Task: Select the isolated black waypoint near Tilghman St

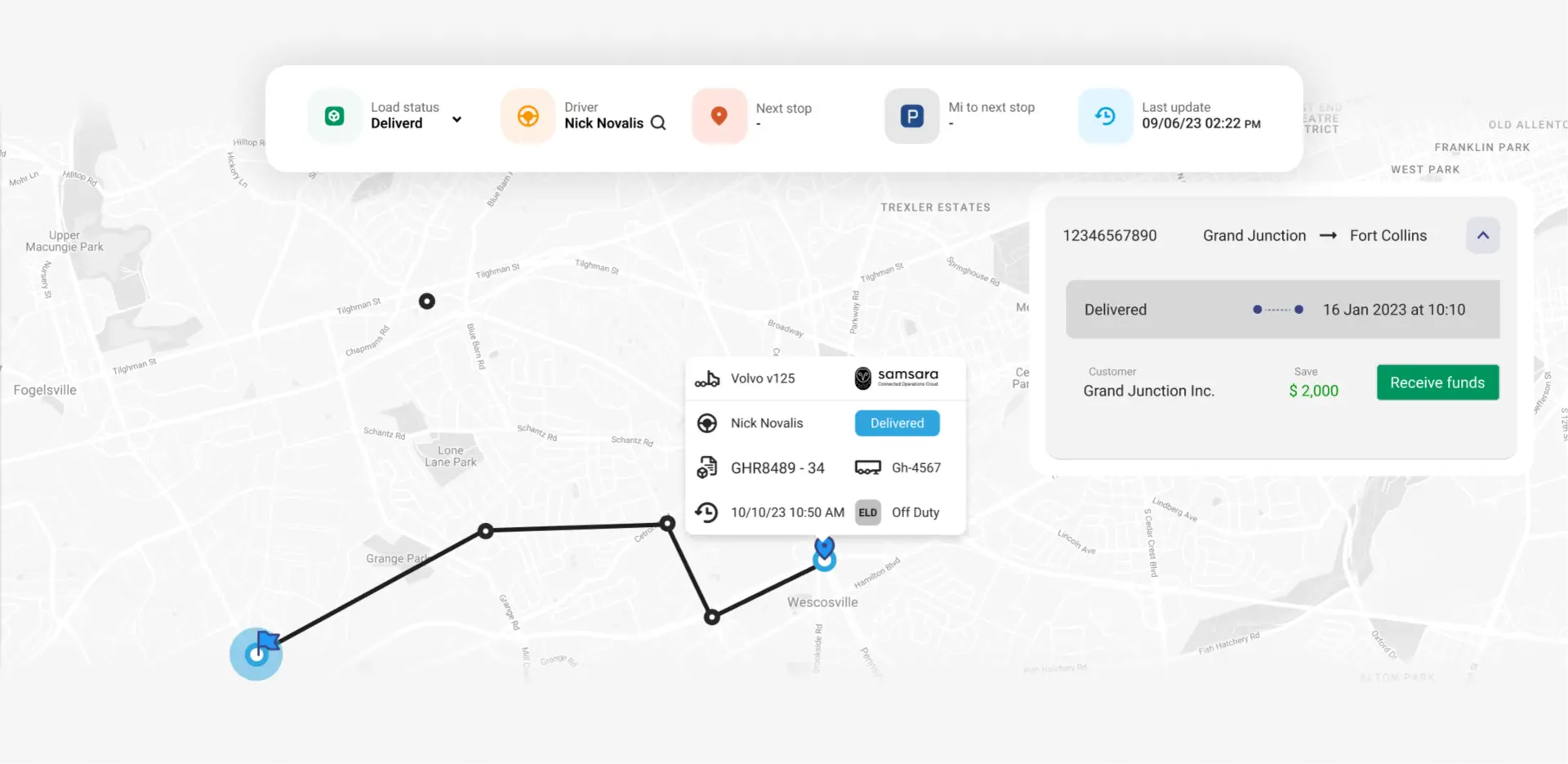Action: pyautogui.click(x=426, y=302)
